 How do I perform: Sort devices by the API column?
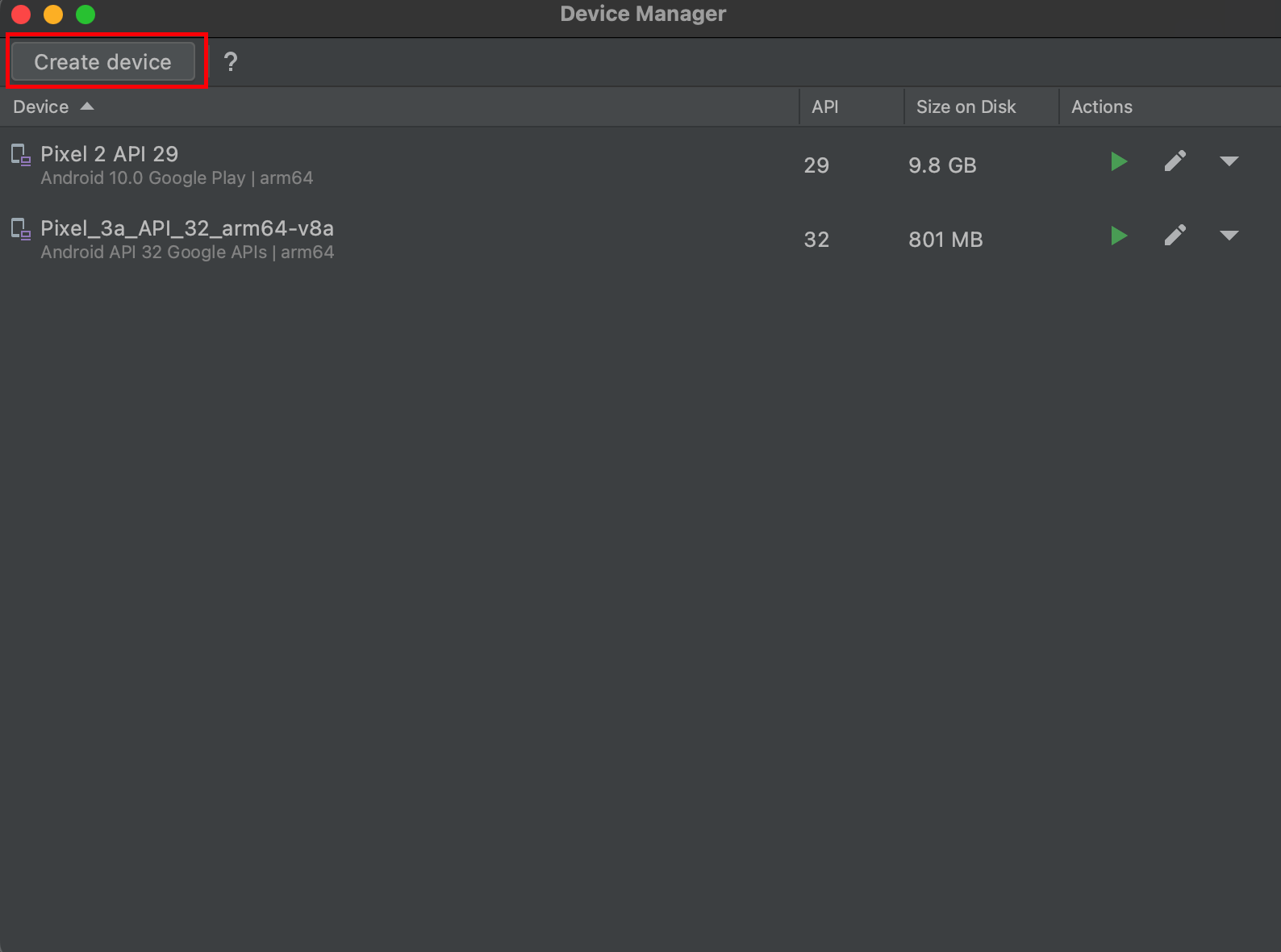pyautogui.click(x=824, y=106)
